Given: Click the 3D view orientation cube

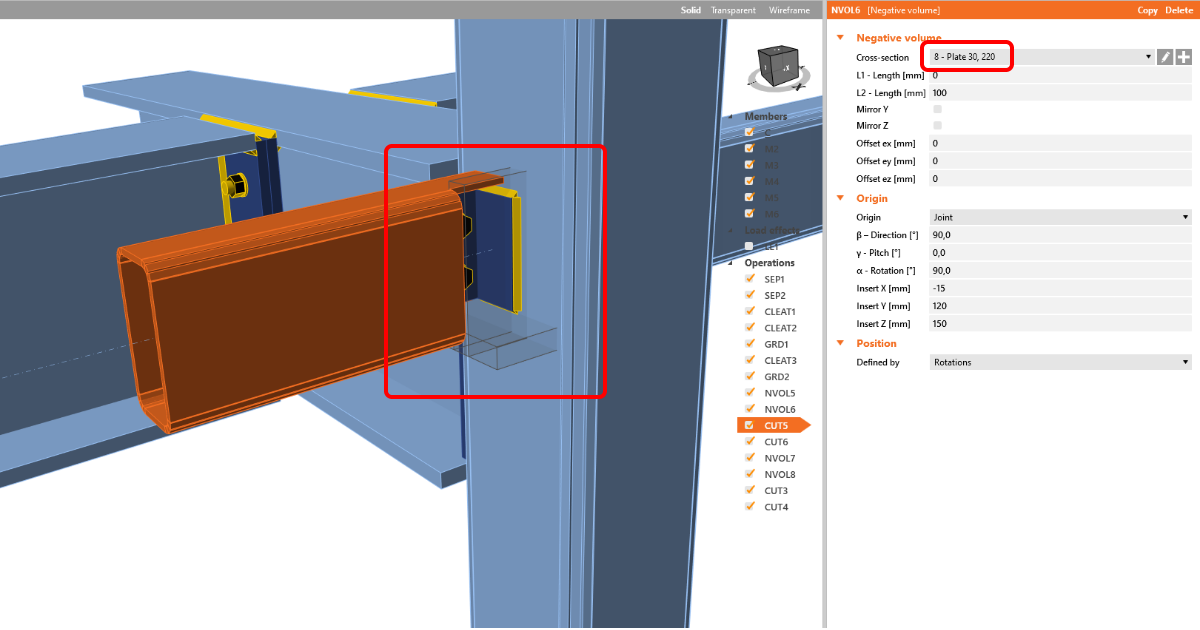Looking at the screenshot, I should (x=778, y=67).
